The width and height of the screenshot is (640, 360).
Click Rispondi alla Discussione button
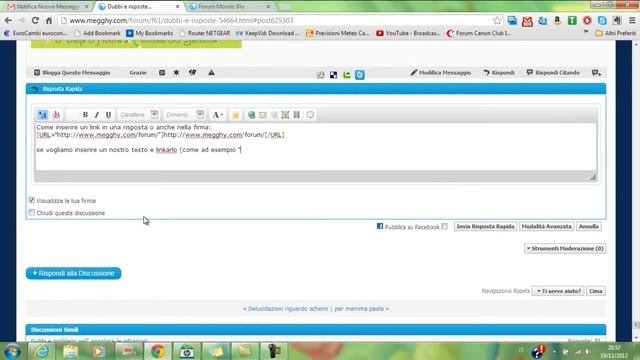[x=73, y=273]
